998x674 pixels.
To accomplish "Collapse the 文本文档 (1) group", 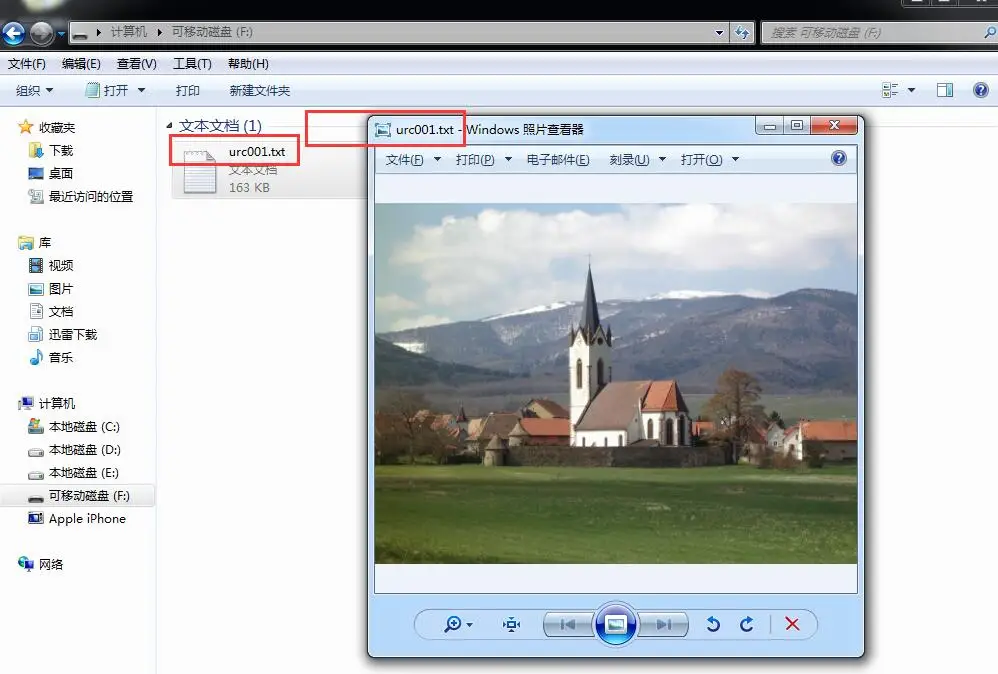I will click(x=169, y=125).
